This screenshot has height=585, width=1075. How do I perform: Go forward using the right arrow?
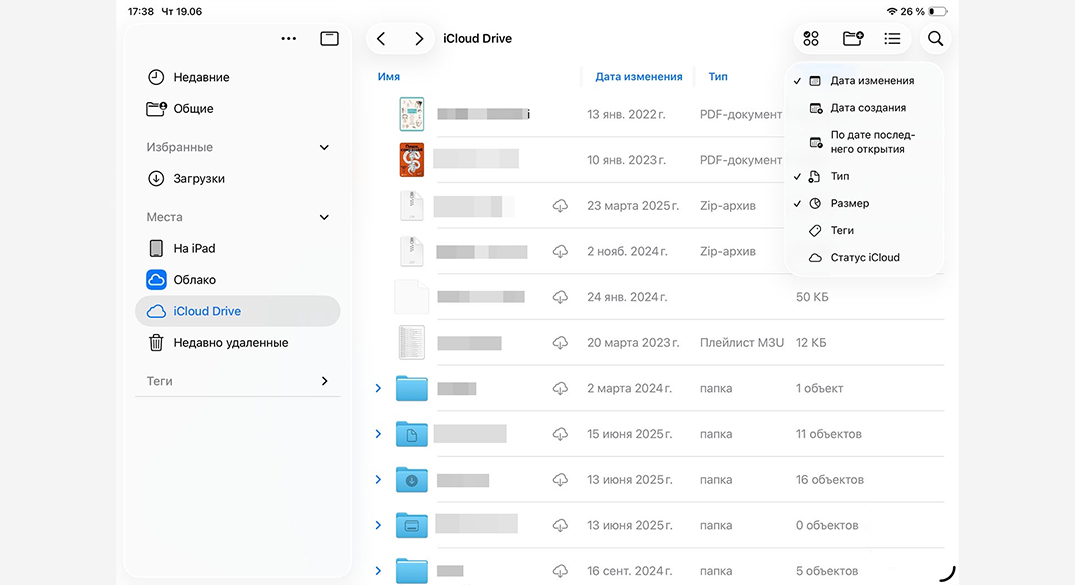(x=419, y=39)
